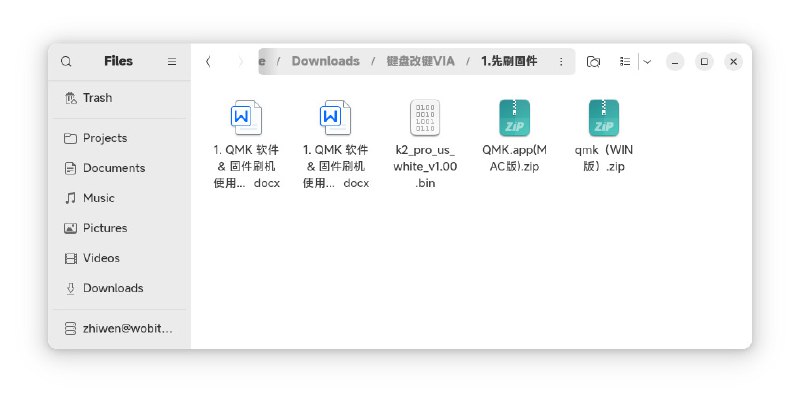Click QMK.app(MAC版).zip filename text

coord(514,158)
